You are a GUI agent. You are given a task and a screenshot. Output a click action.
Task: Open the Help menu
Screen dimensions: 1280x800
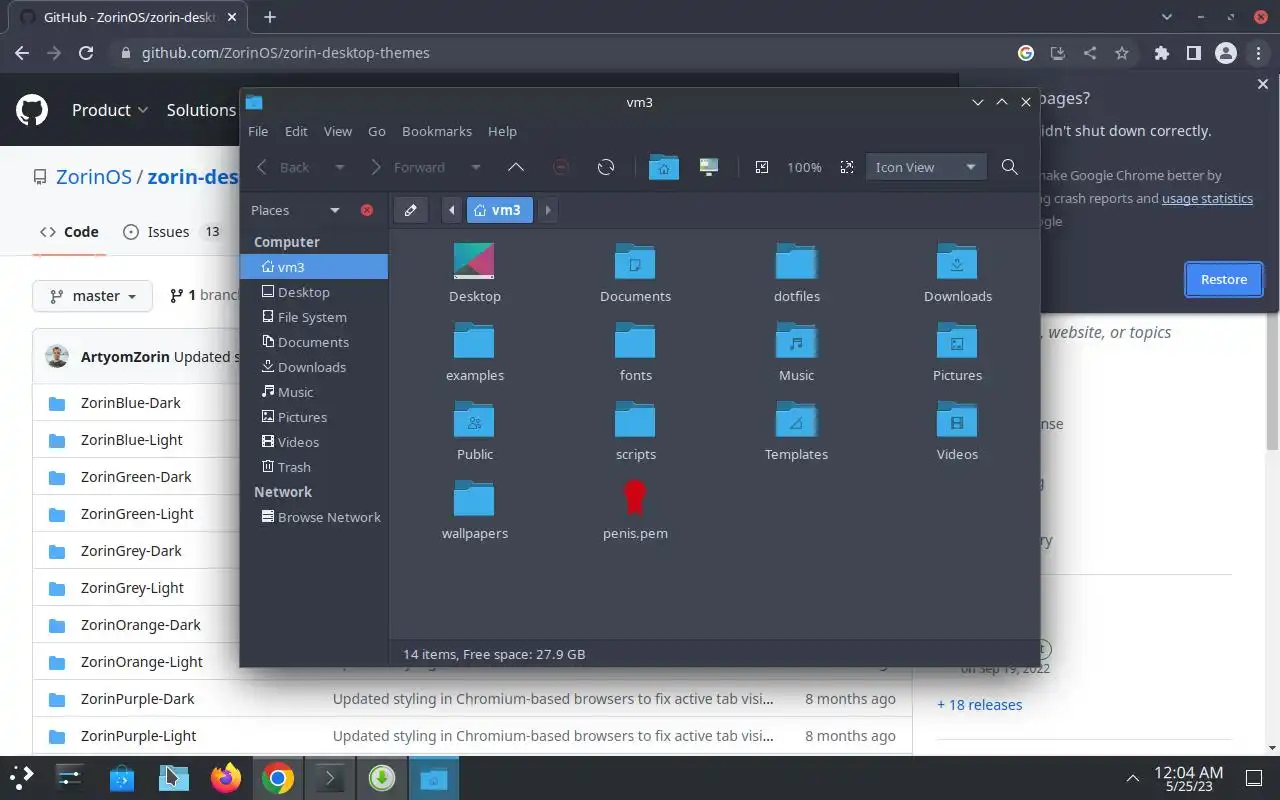[502, 131]
